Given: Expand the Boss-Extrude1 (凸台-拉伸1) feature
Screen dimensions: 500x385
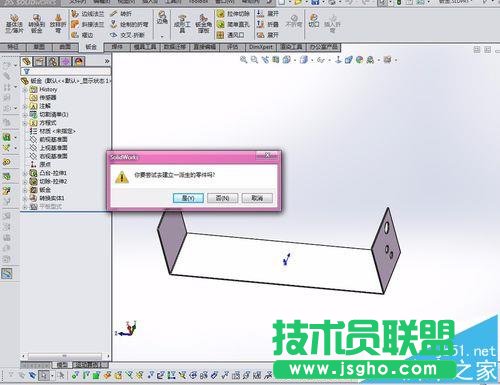Looking at the screenshot, I should click(x=25, y=173).
